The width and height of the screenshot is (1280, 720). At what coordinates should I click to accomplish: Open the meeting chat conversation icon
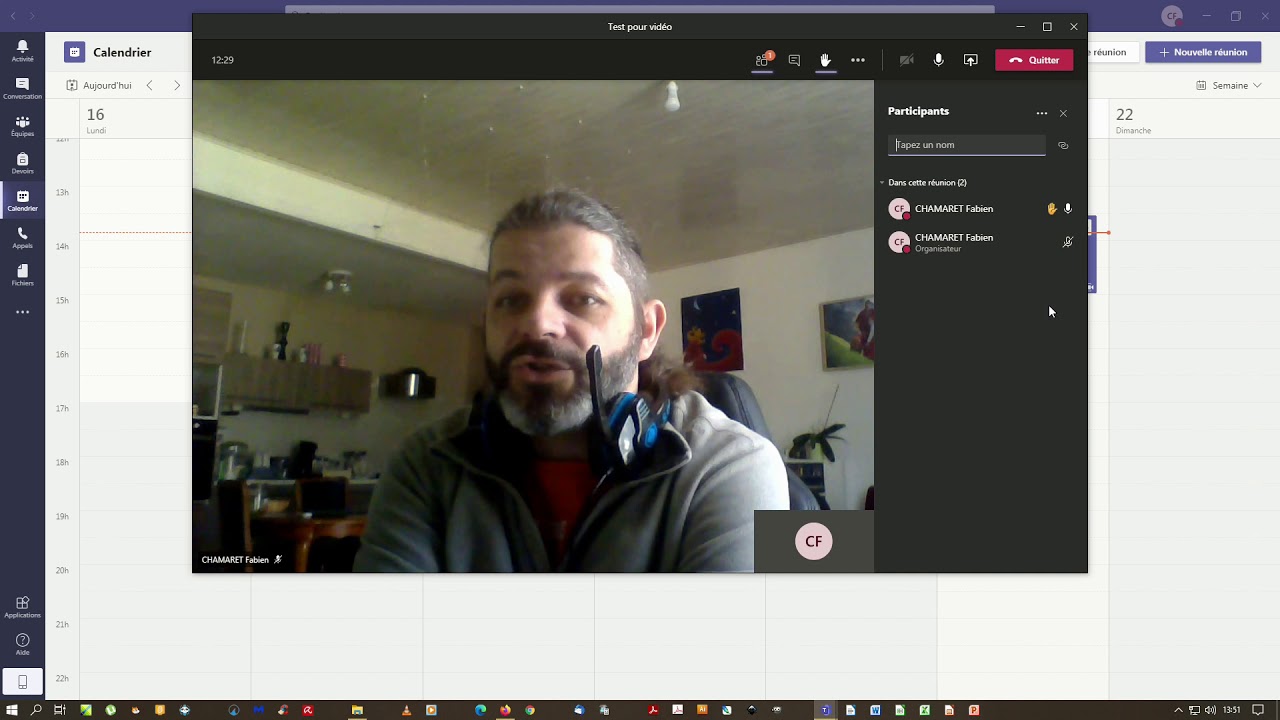[x=794, y=60]
